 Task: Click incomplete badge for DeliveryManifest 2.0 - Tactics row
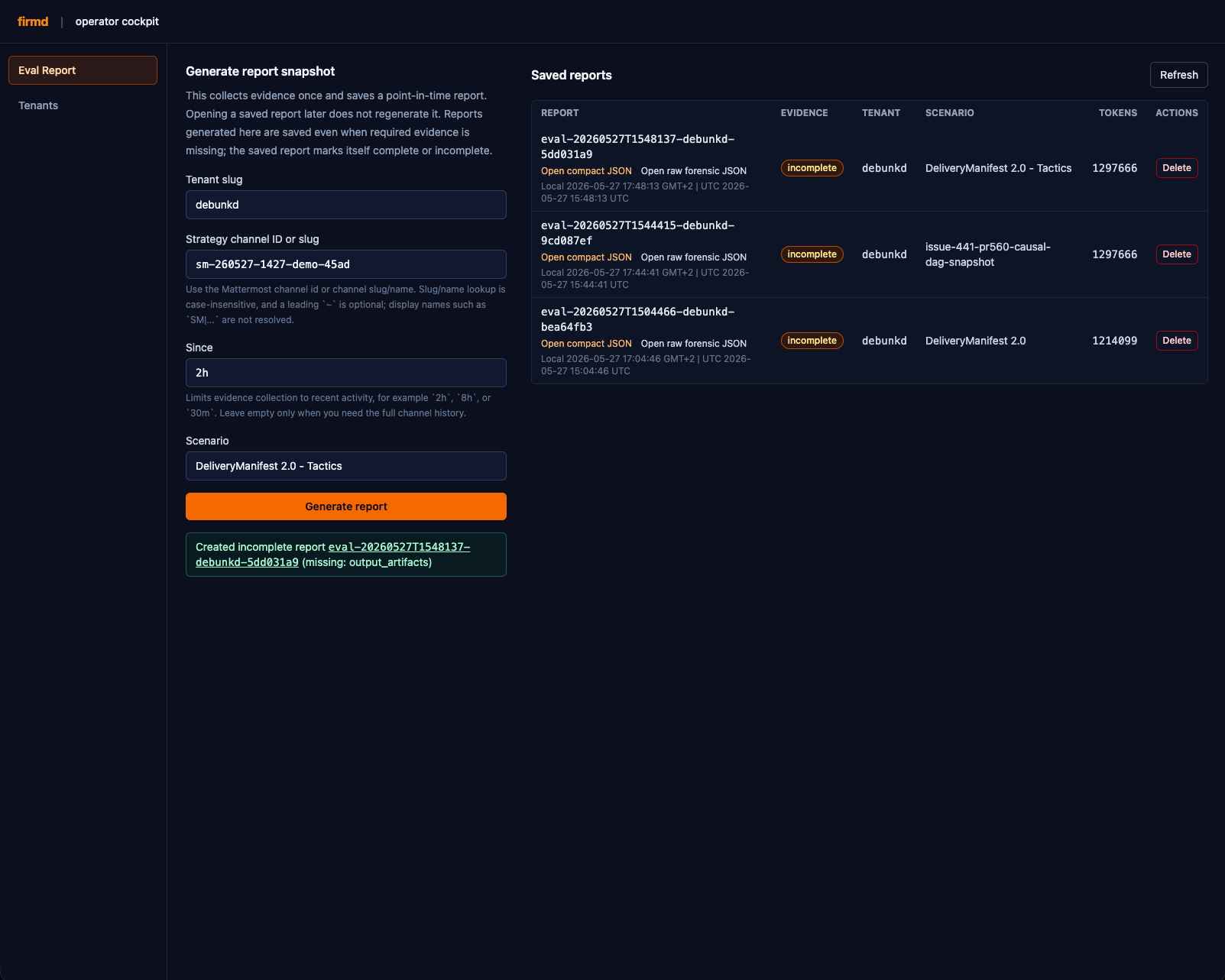tap(812, 168)
